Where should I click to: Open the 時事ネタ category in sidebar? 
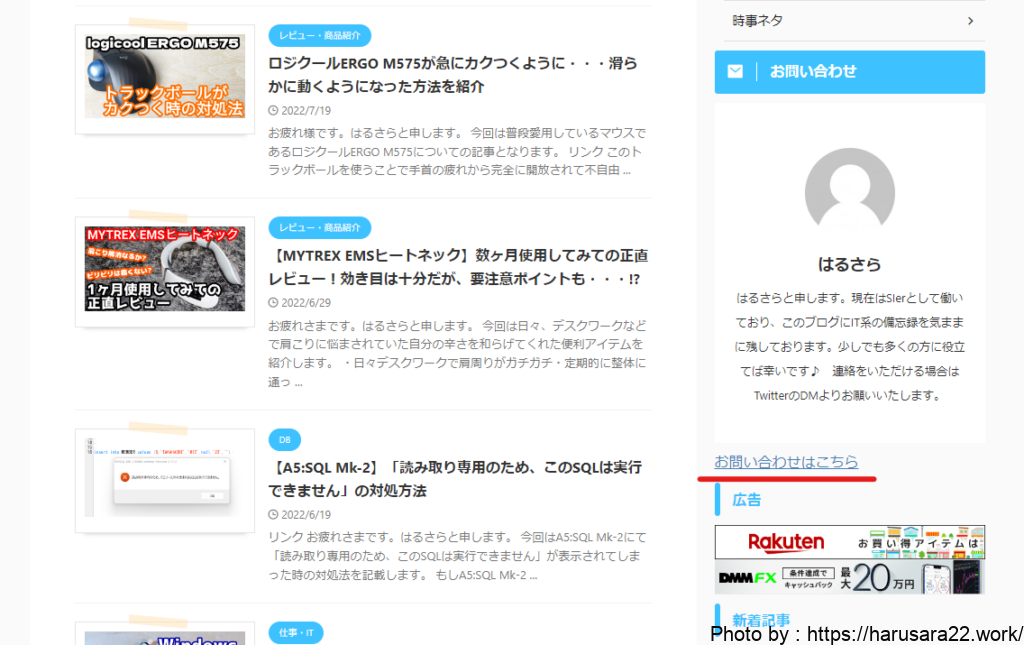[758, 21]
